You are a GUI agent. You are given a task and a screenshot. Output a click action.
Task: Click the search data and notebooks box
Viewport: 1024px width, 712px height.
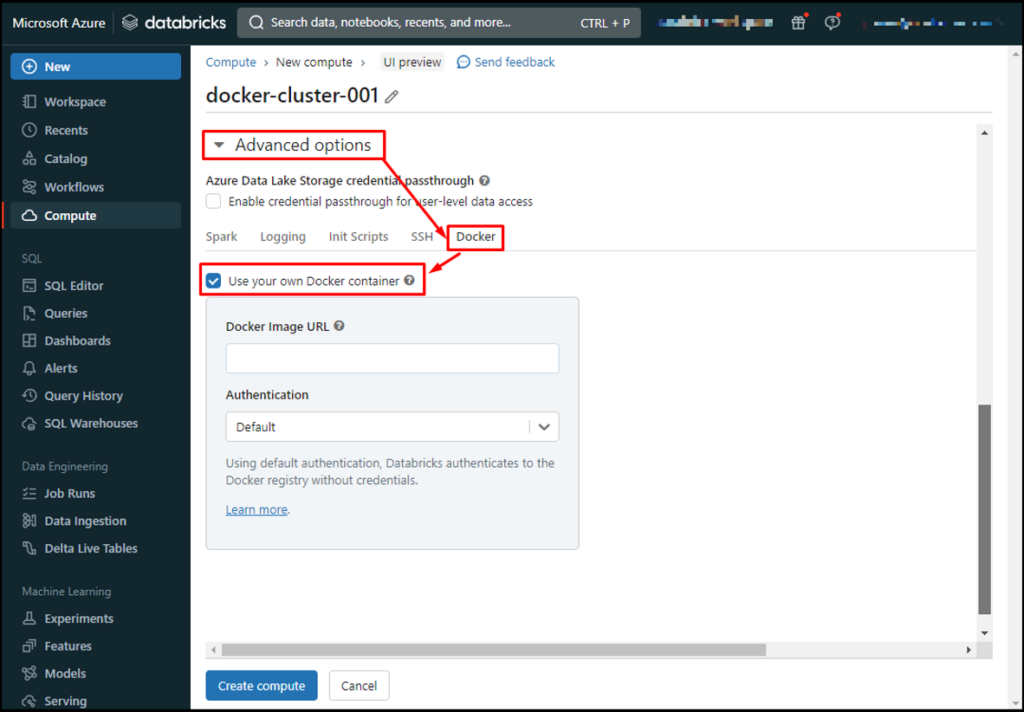click(x=439, y=23)
